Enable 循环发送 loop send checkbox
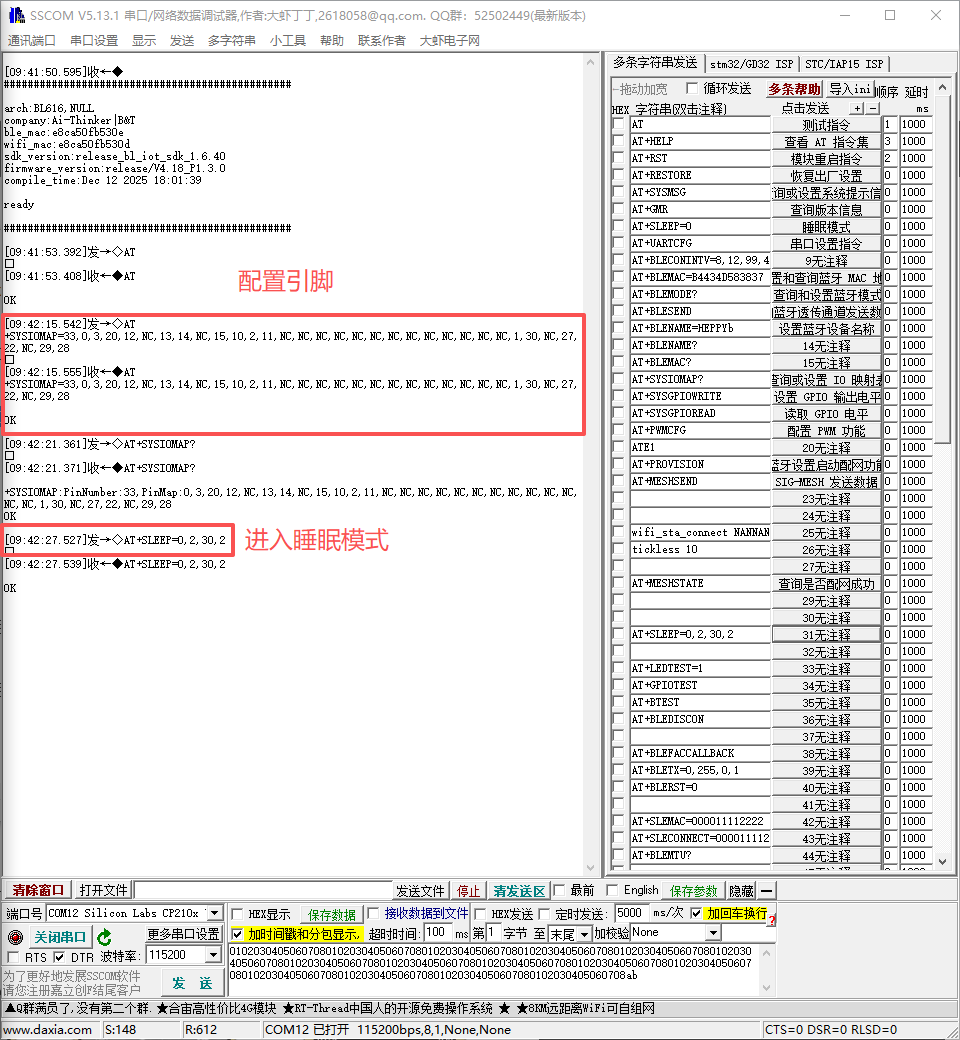The height and width of the screenshot is (1040, 960). (692, 88)
